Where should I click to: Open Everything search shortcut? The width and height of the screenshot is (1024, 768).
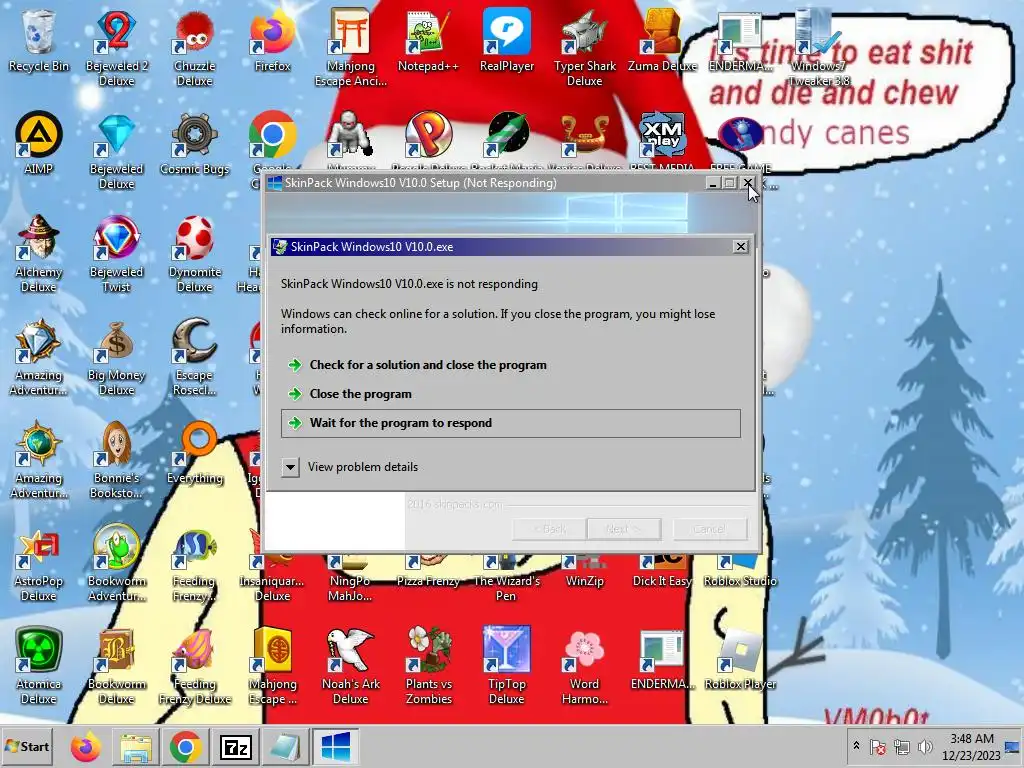click(195, 453)
